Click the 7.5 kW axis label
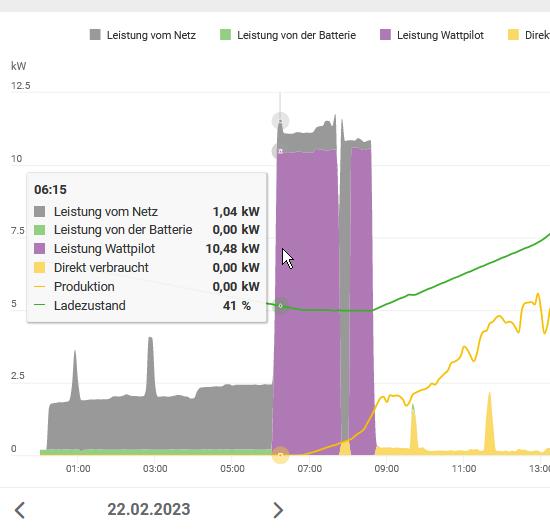 (x=18, y=231)
